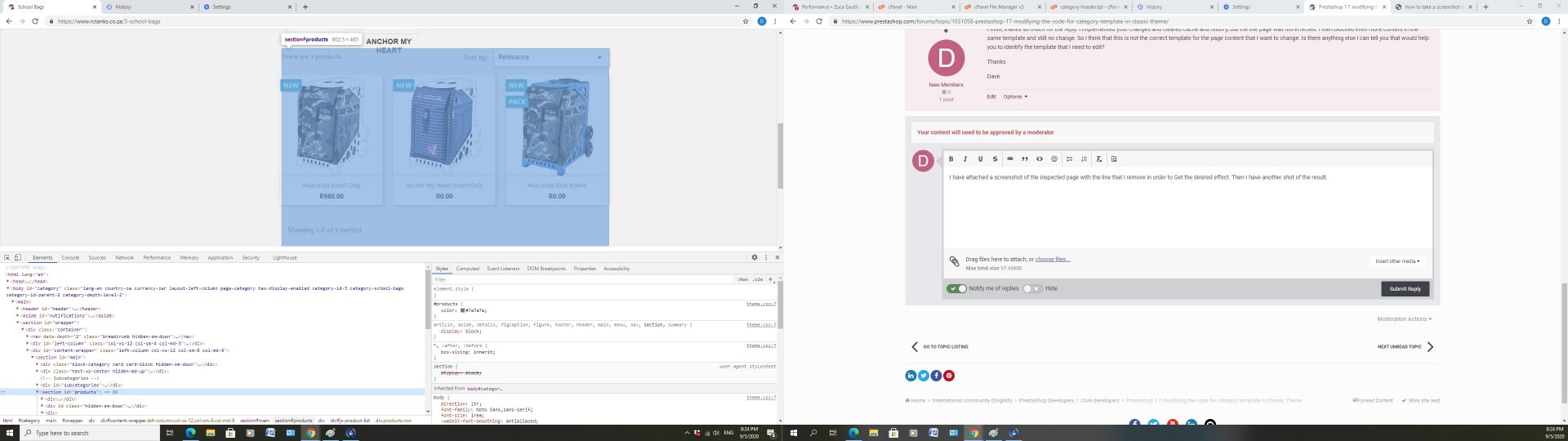
Task: Click the Submit Reply button
Action: coord(1405,288)
